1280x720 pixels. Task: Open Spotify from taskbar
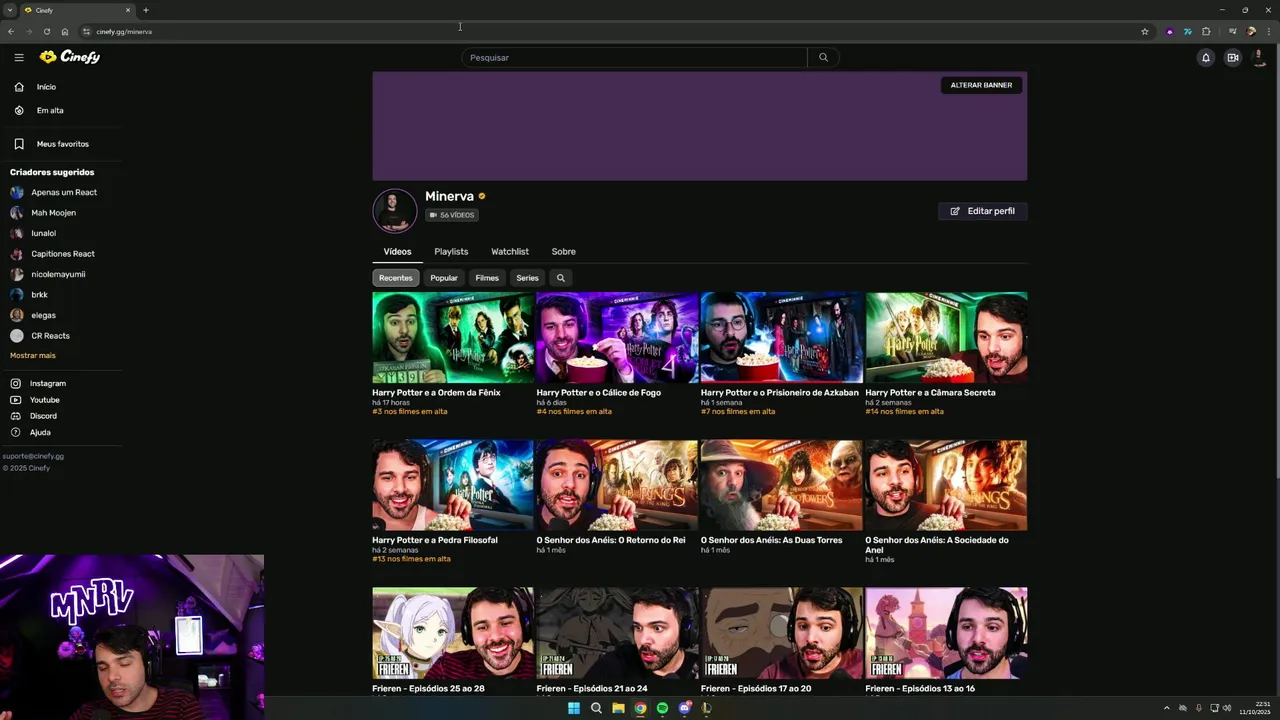pyautogui.click(x=662, y=708)
